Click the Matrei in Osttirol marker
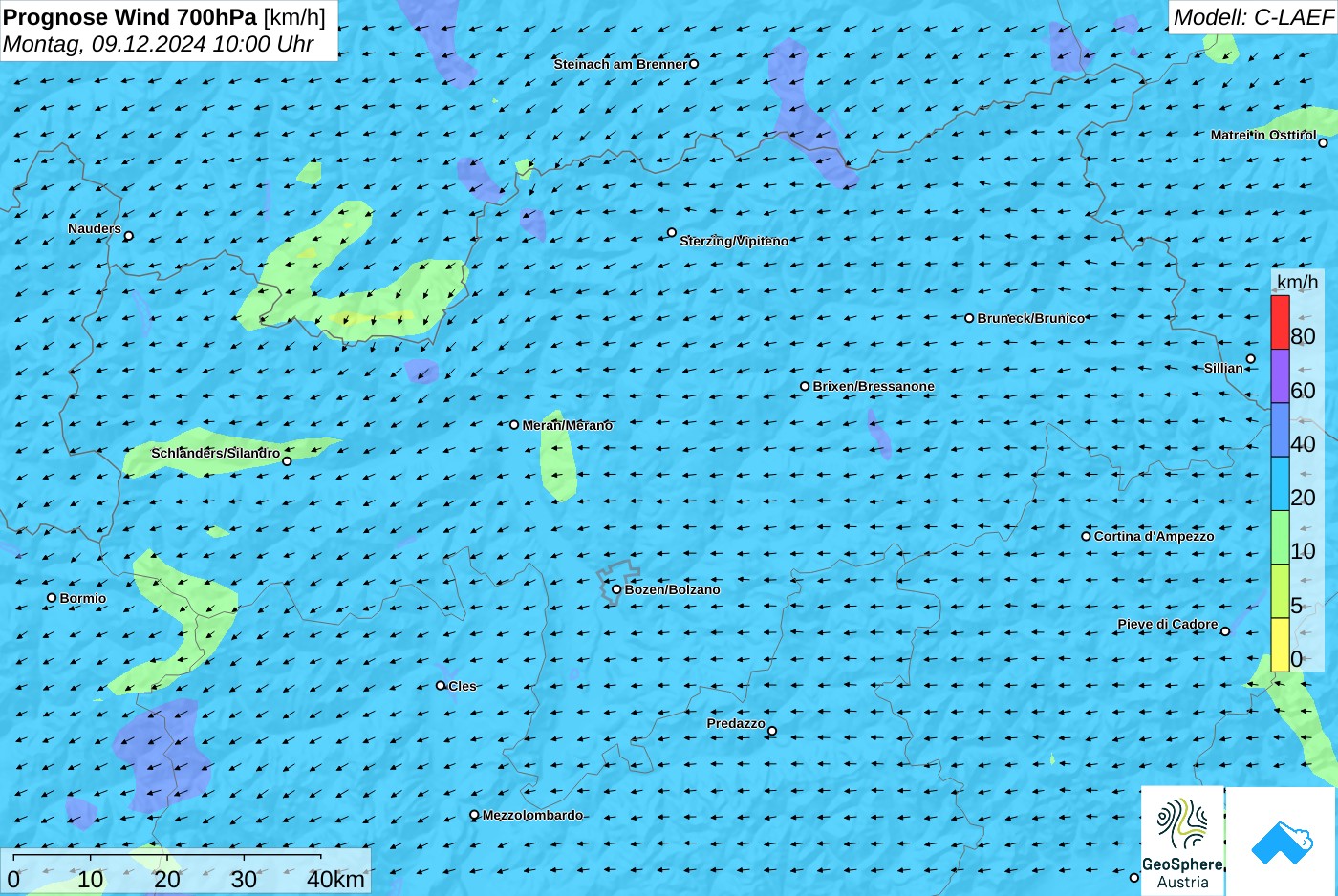 pos(1324,143)
